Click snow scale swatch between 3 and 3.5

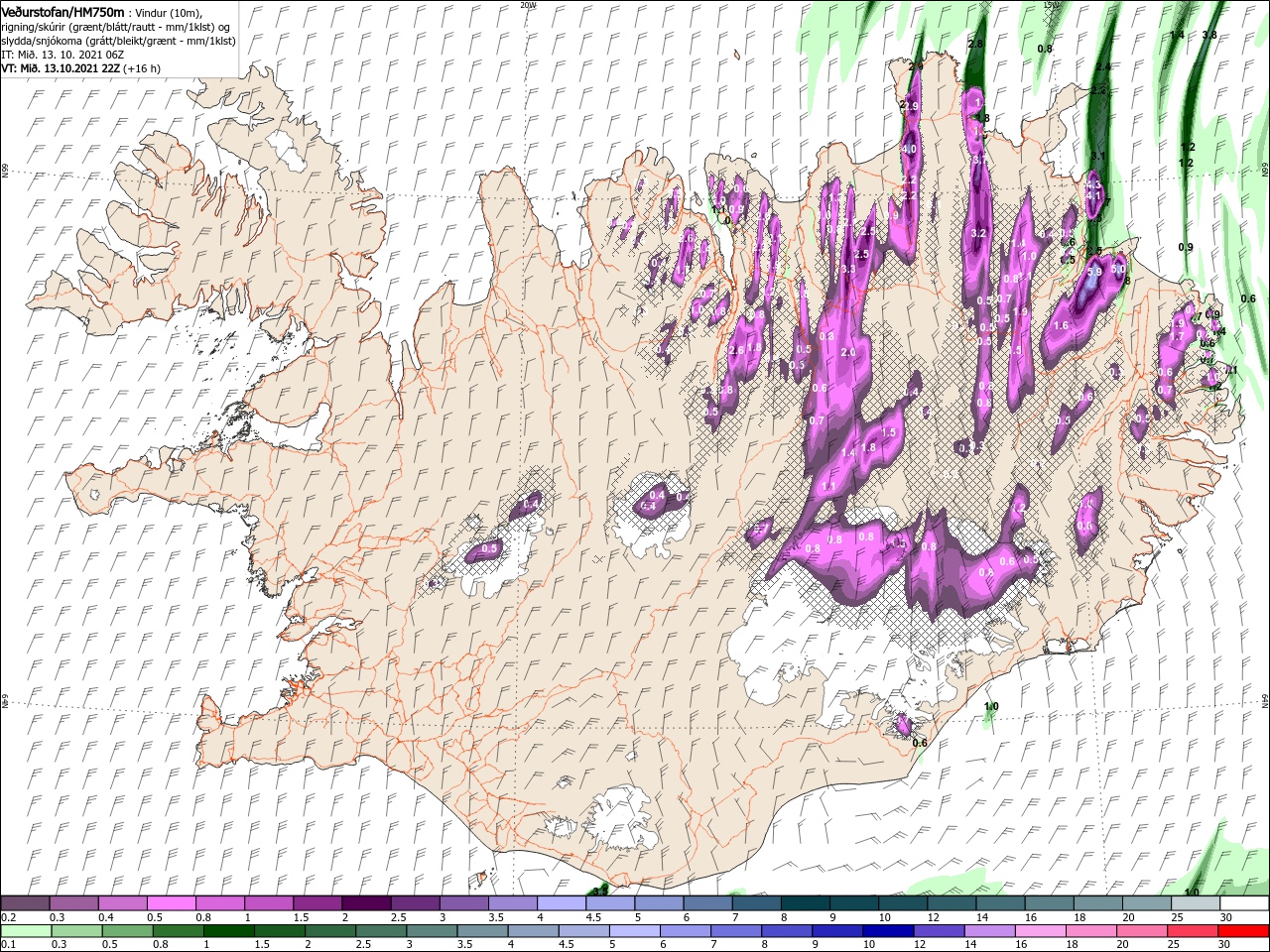pos(464,903)
